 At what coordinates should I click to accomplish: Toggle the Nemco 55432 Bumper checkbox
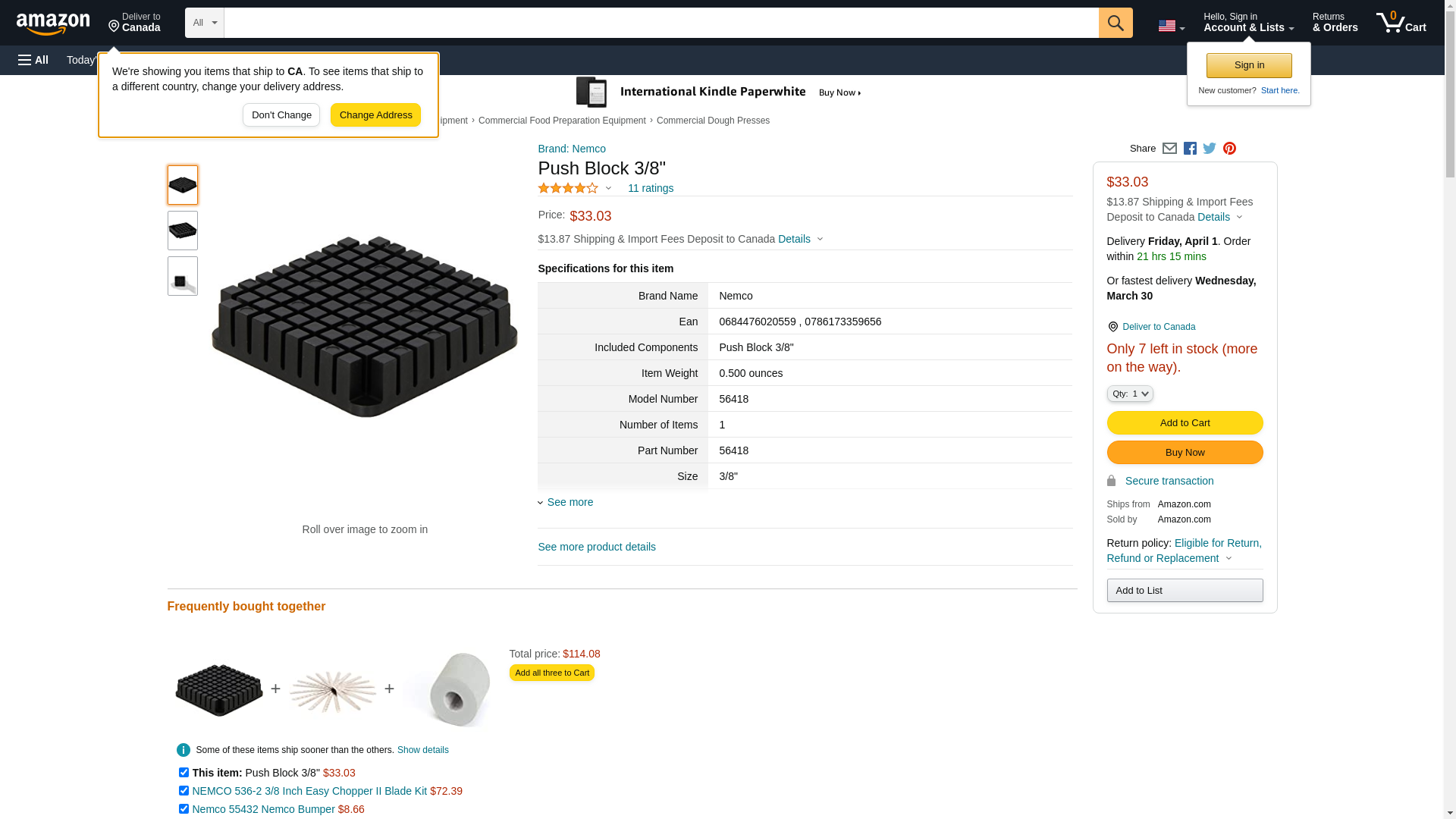184,809
